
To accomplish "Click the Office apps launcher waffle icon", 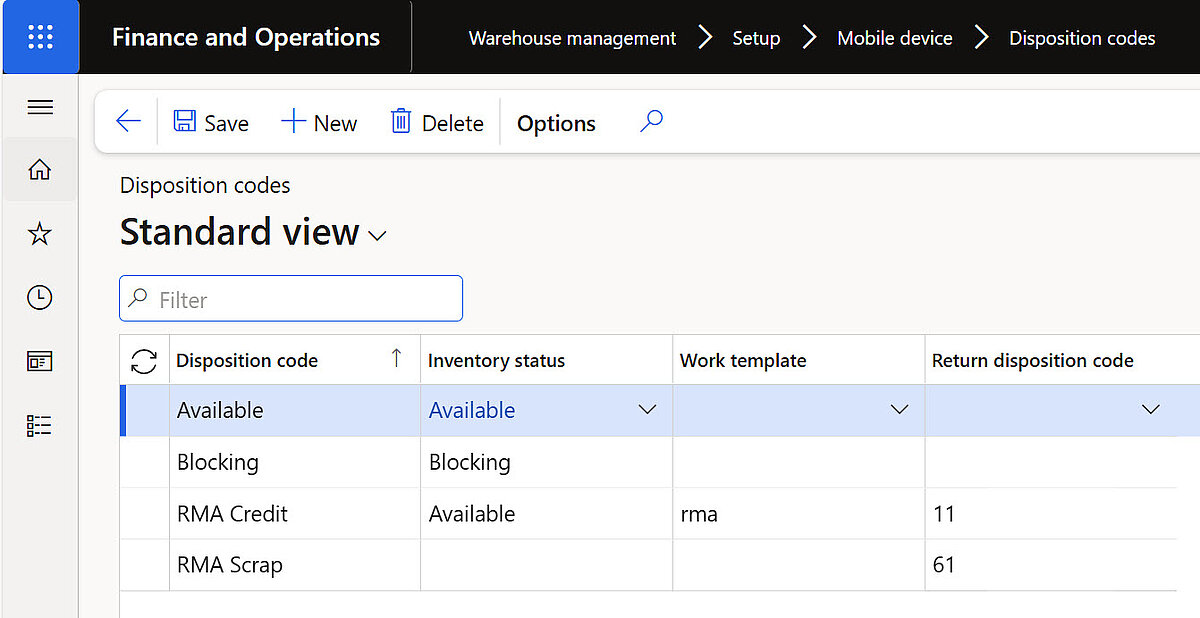I will click(40, 37).
